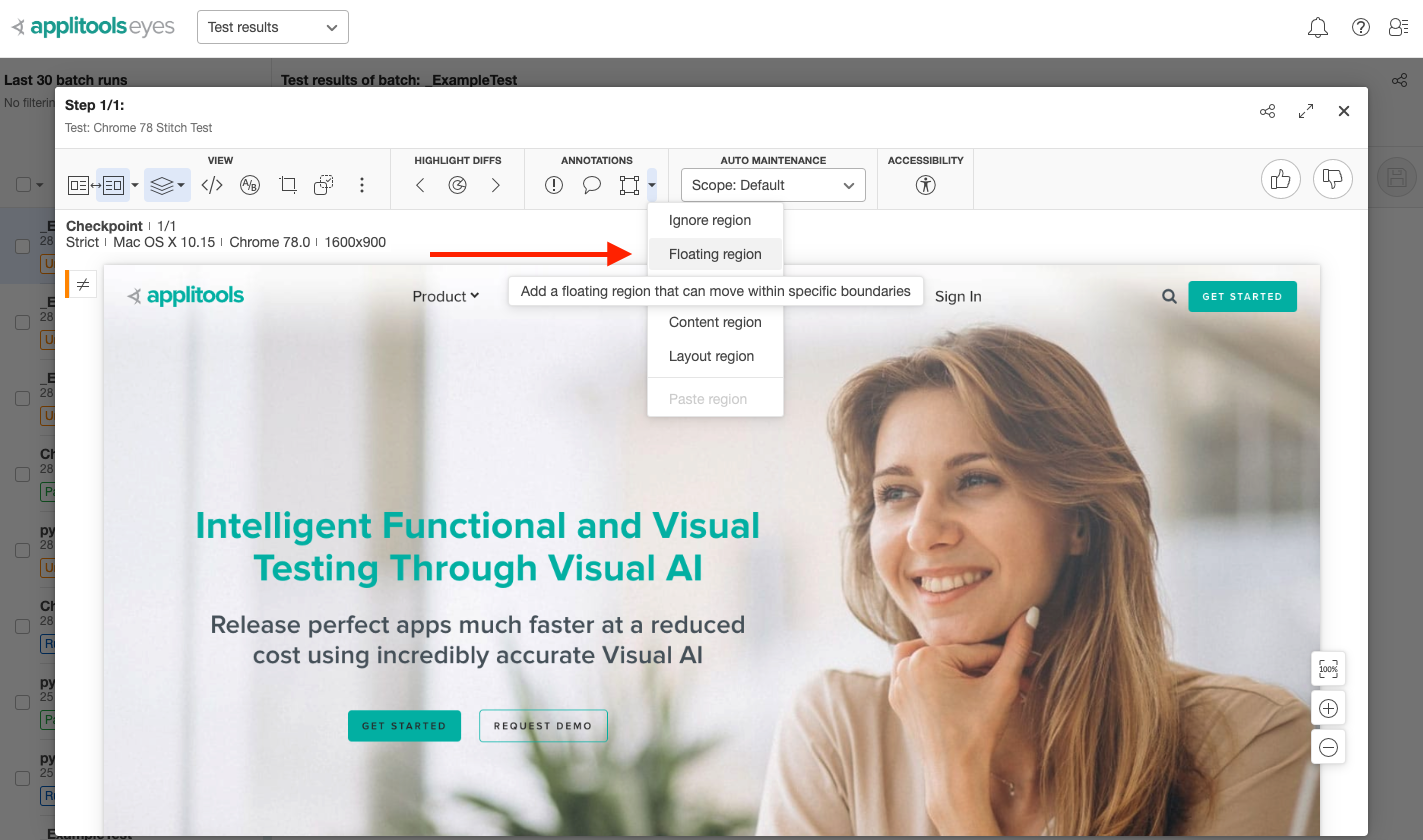This screenshot has width=1423, height=840.
Task: Zoom in with the plus button
Action: coord(1328,708)
